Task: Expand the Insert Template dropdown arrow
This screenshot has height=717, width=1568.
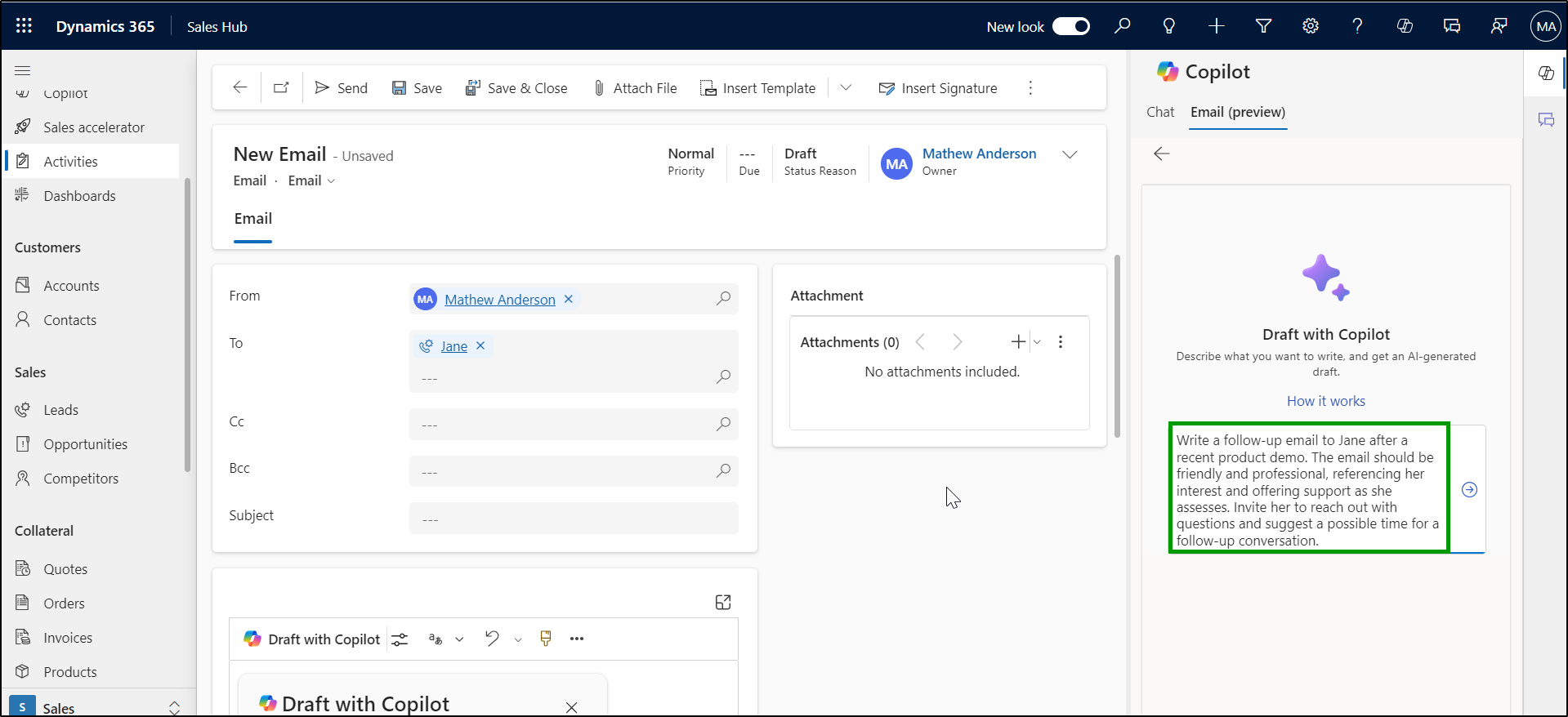Action: point(846,87)
